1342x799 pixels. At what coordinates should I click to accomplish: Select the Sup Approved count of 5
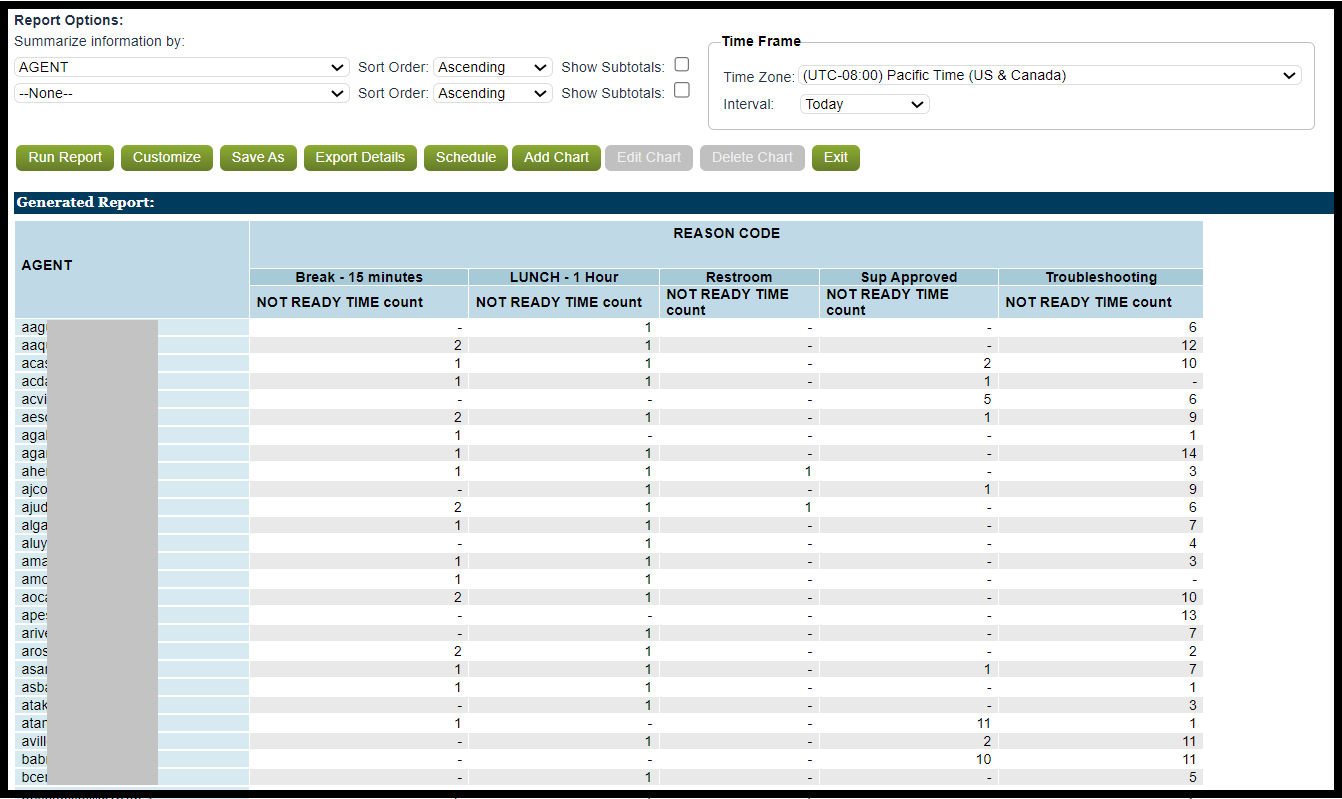click(986, 399)
